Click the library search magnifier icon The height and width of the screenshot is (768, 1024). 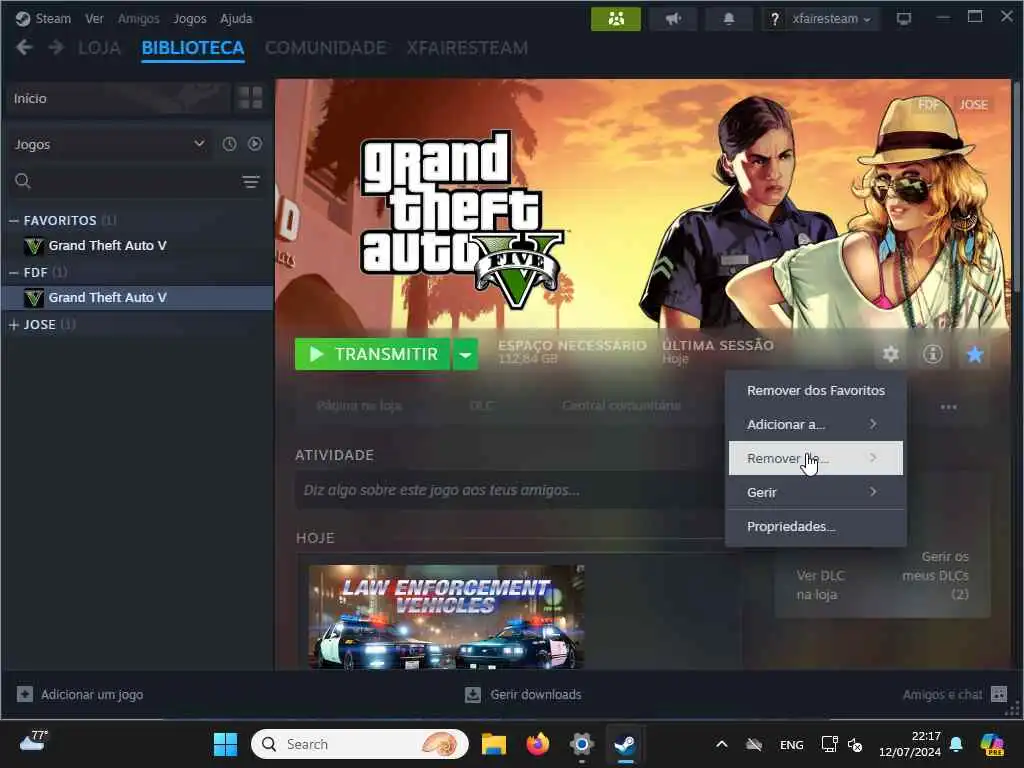coord(23,181)
